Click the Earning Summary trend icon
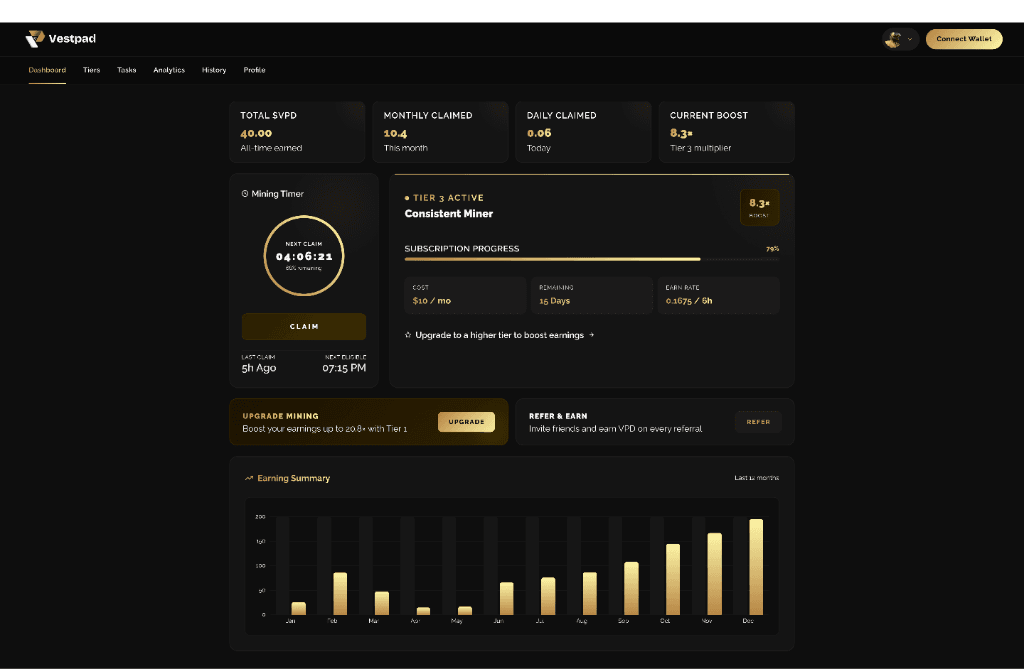The height and width of the screenshot is (669, 1024). click(249, 478)
